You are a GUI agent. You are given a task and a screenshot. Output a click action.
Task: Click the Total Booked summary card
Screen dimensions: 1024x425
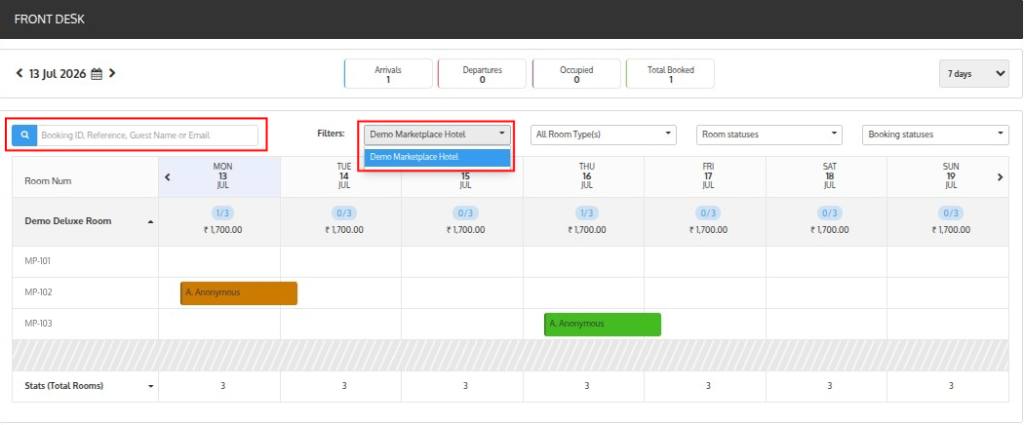670,74
